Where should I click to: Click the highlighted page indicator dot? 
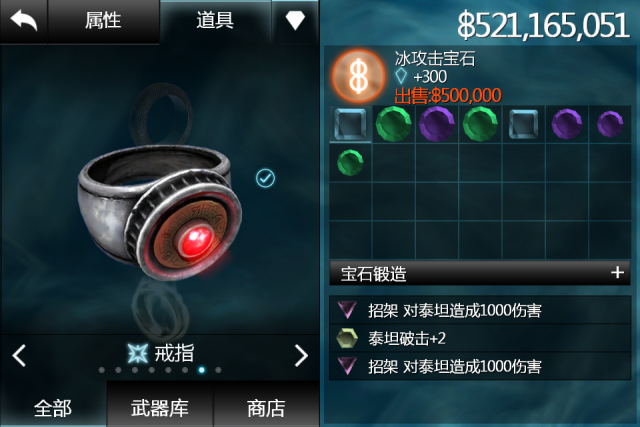201,370
